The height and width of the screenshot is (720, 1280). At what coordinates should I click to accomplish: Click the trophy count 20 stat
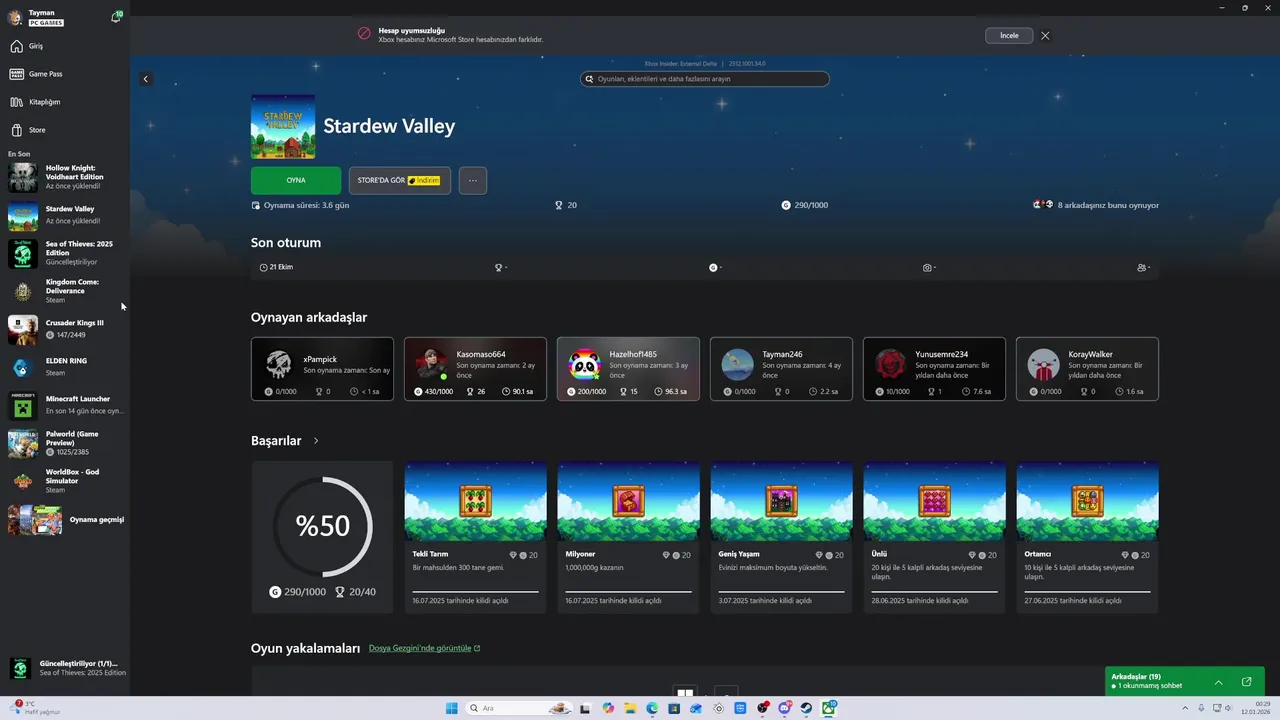click(x=566, y=205)
